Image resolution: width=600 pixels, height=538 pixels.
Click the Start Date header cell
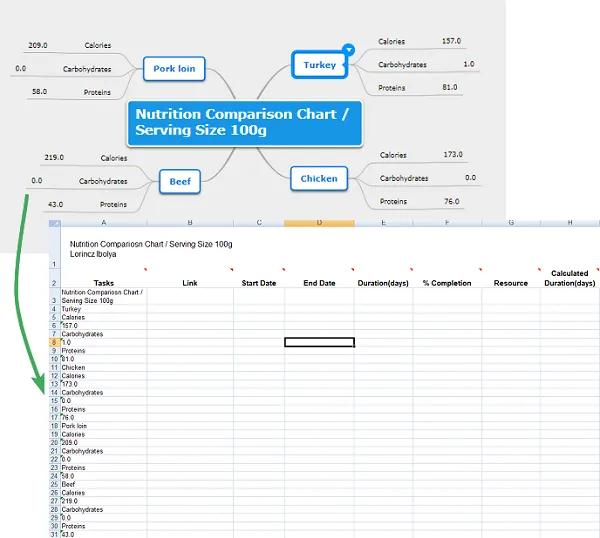pyautogui.click(x=259, y=283)
